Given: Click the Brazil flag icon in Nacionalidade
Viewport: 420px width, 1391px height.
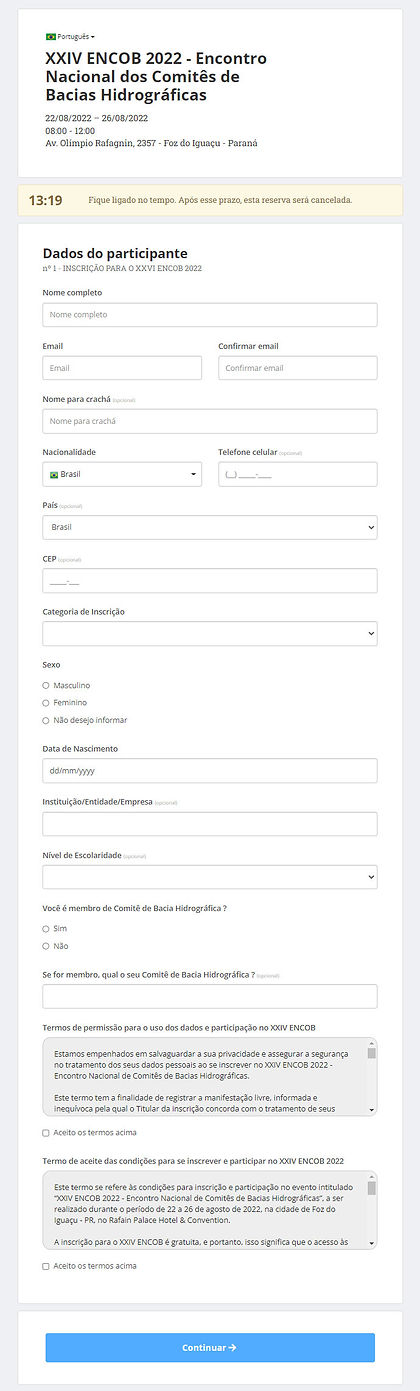Looking at the screenshot, I should tap(54, 474).
